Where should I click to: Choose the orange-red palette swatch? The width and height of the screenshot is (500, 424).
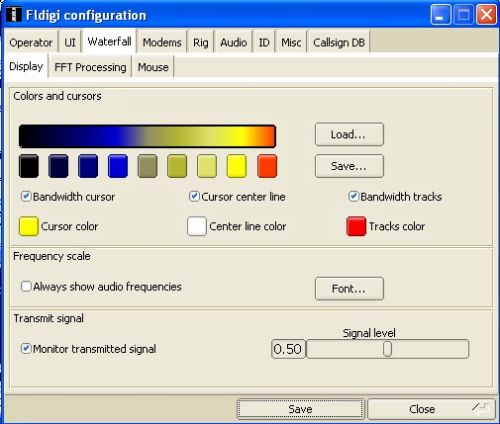tap(267, 166)
